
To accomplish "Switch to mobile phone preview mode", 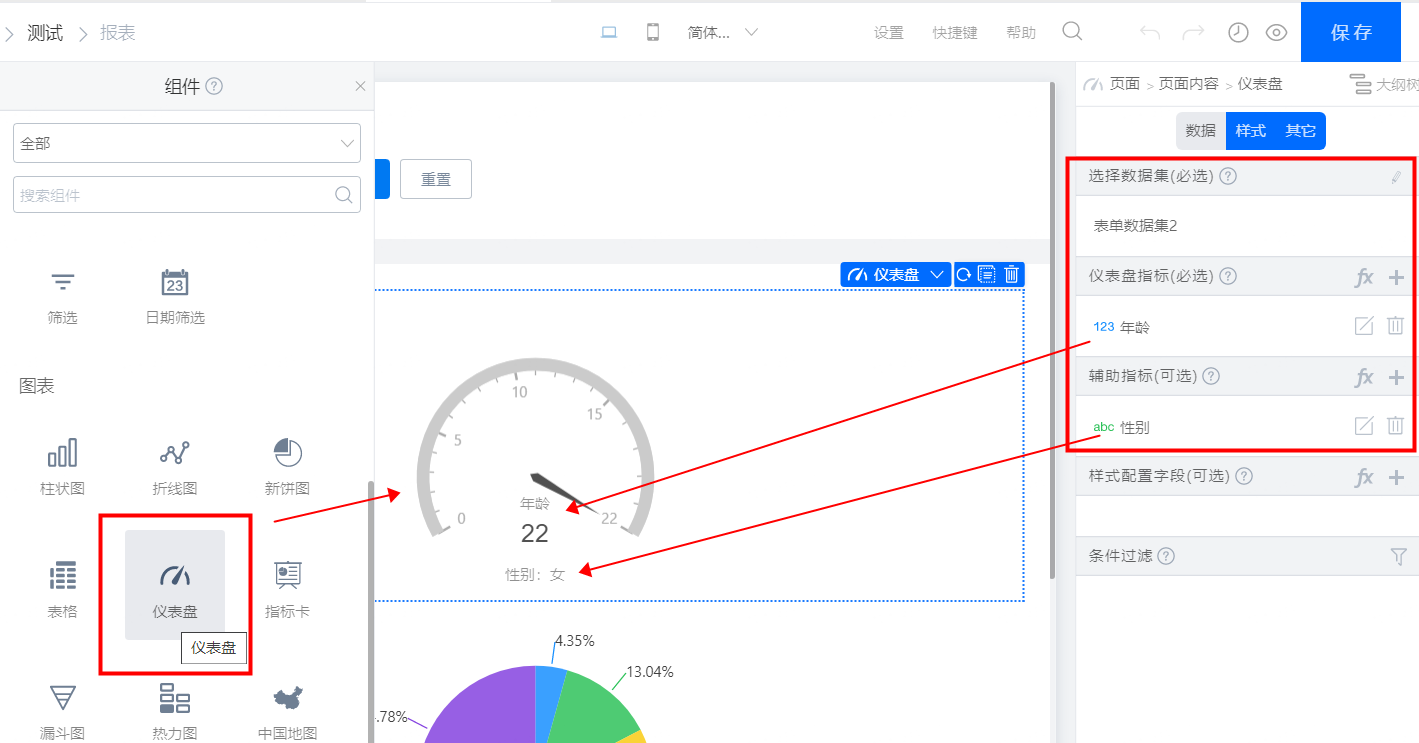I will click(653, 32).
